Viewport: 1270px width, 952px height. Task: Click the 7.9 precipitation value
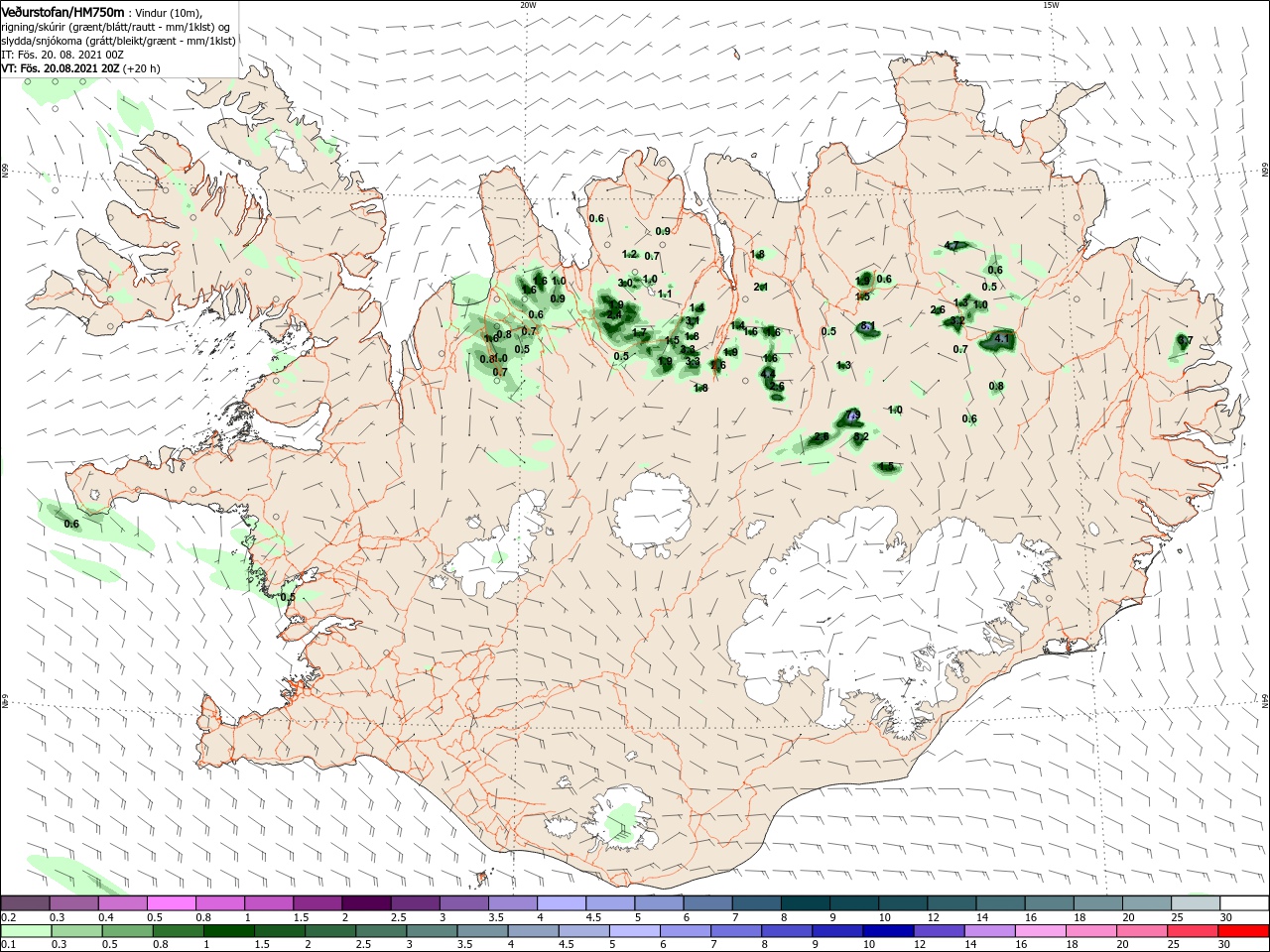852,416
